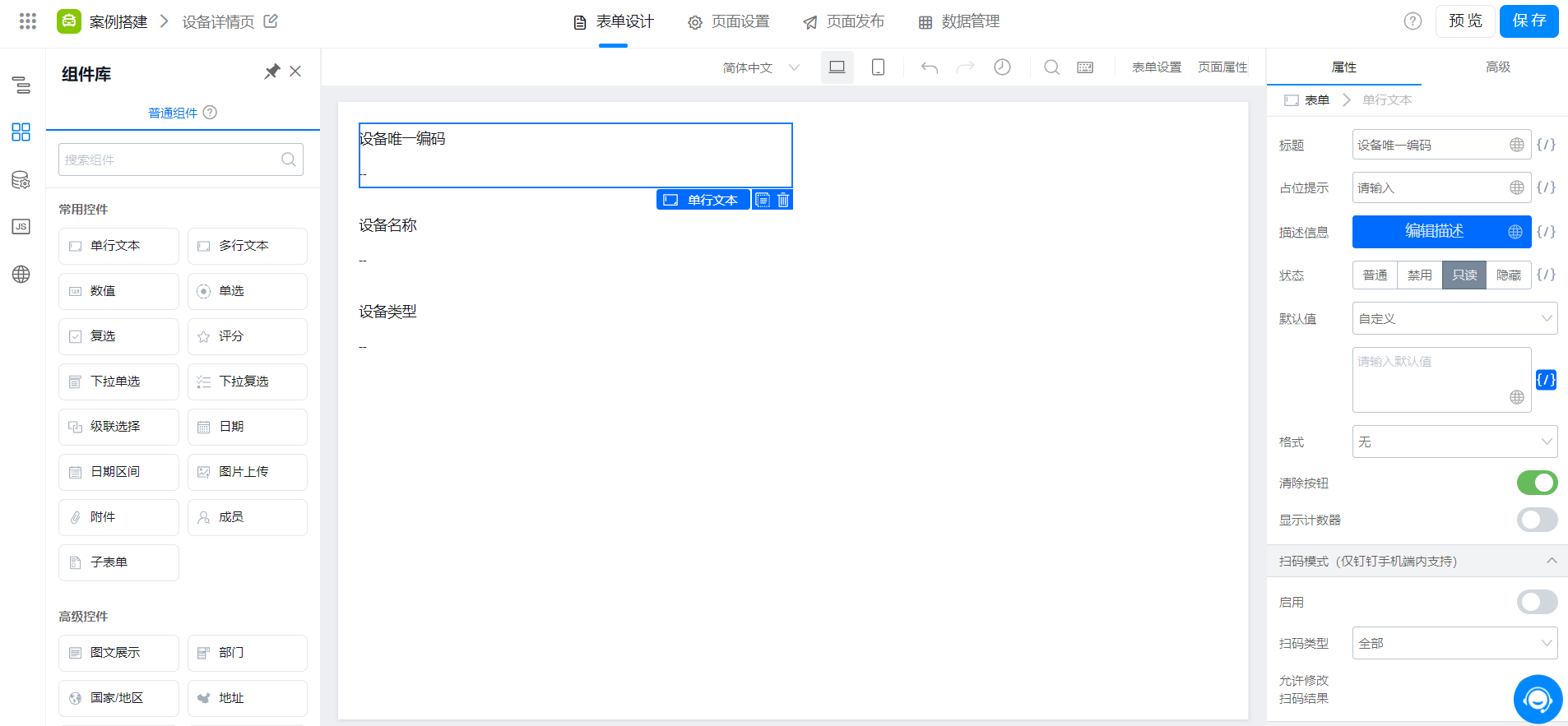Pin the component library panel

pyautogui.click(x=271, y=72)
